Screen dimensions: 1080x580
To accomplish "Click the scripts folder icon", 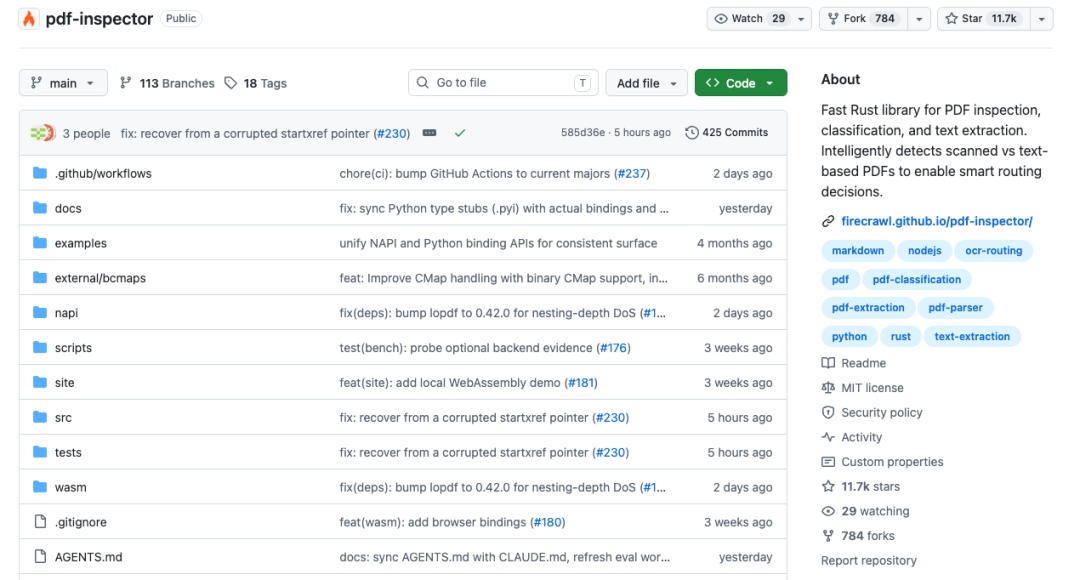I will (x=40, y=347).
